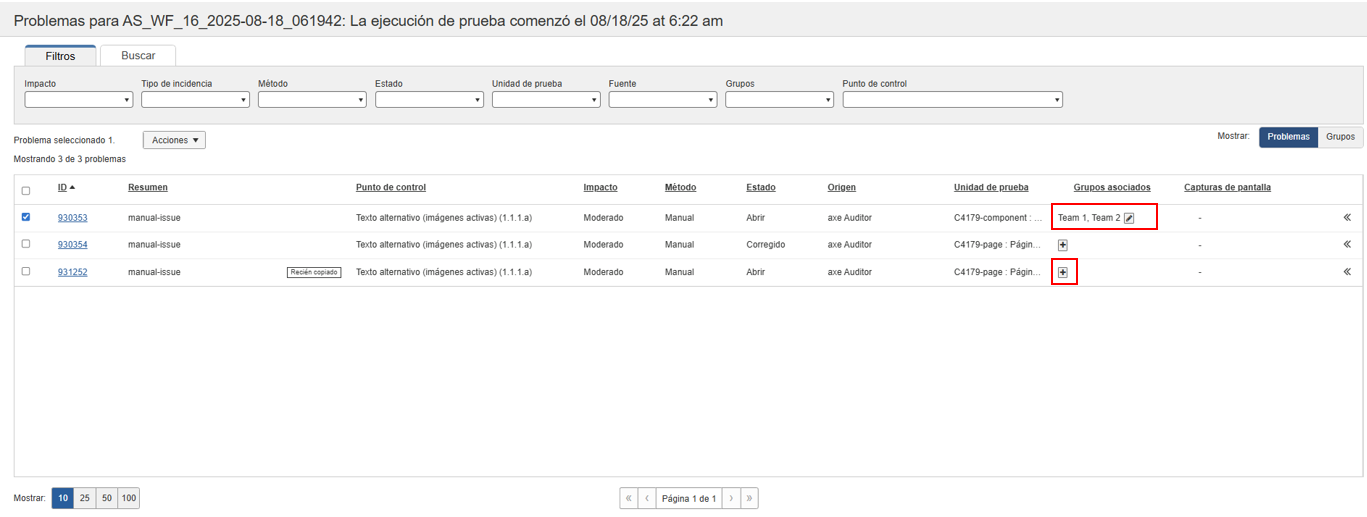Open the Punto de control filter field

point(952,100)
